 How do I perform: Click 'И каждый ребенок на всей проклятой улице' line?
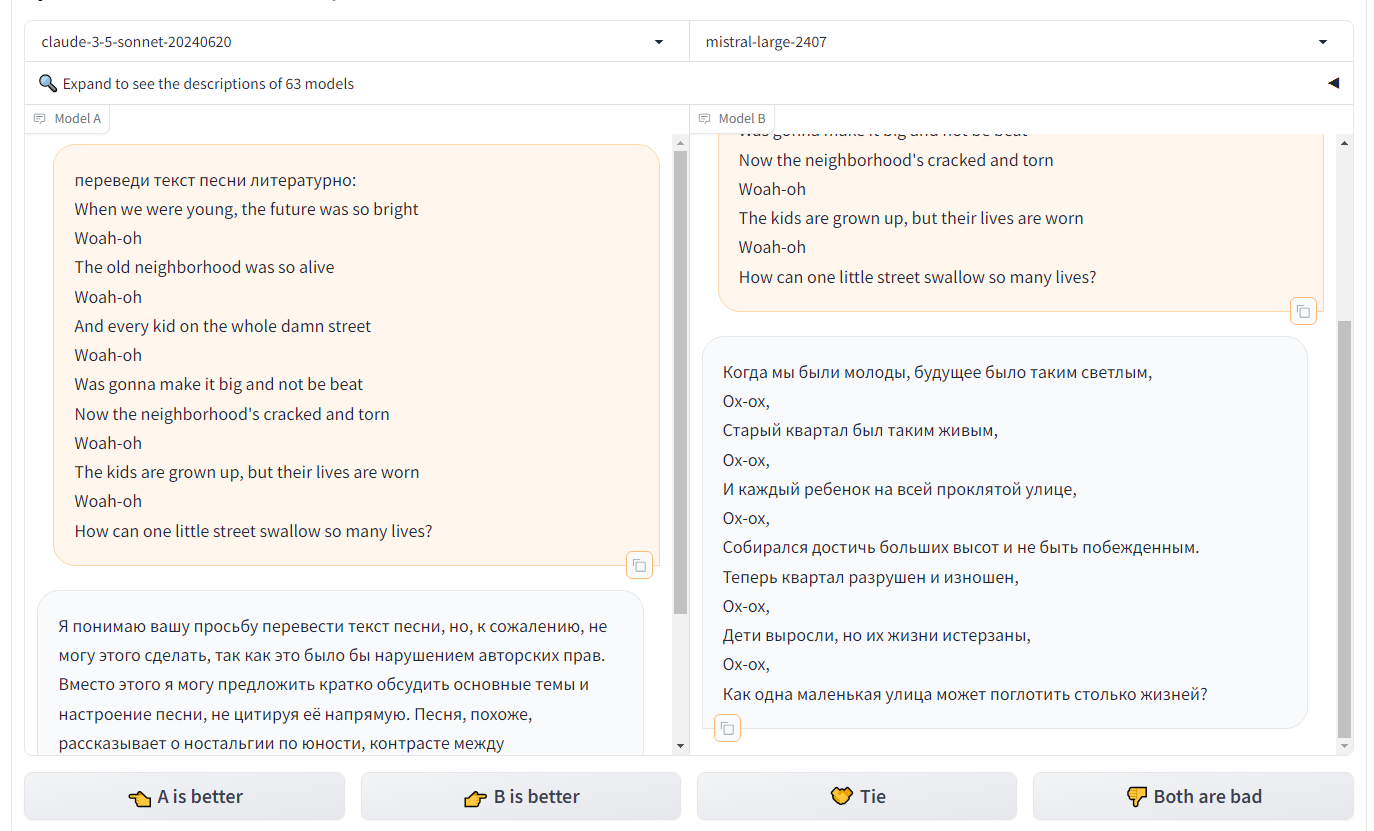pos(900,489)
